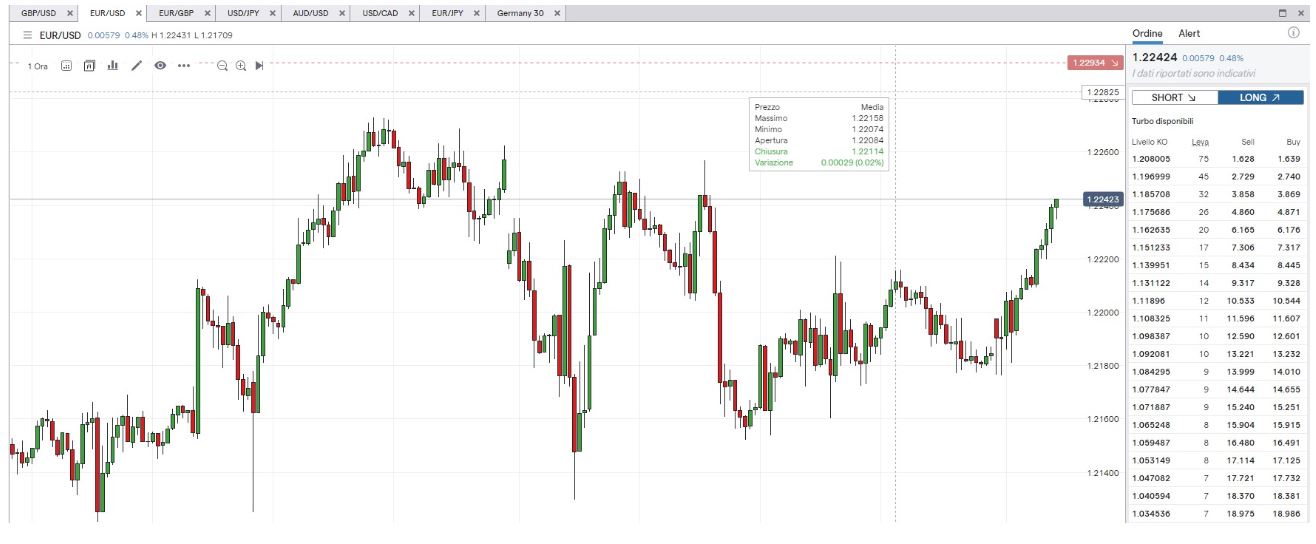Select turbo row with KO level 1.071887
This screenshot has height=544, width=1316.
(1216, 407)
